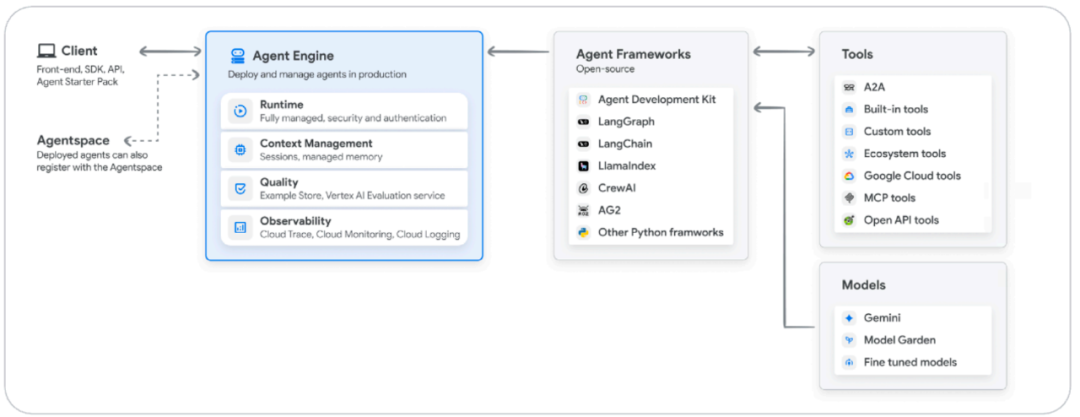
Task: Click the CrewAI icon
Action: click(x=583, y=188)
